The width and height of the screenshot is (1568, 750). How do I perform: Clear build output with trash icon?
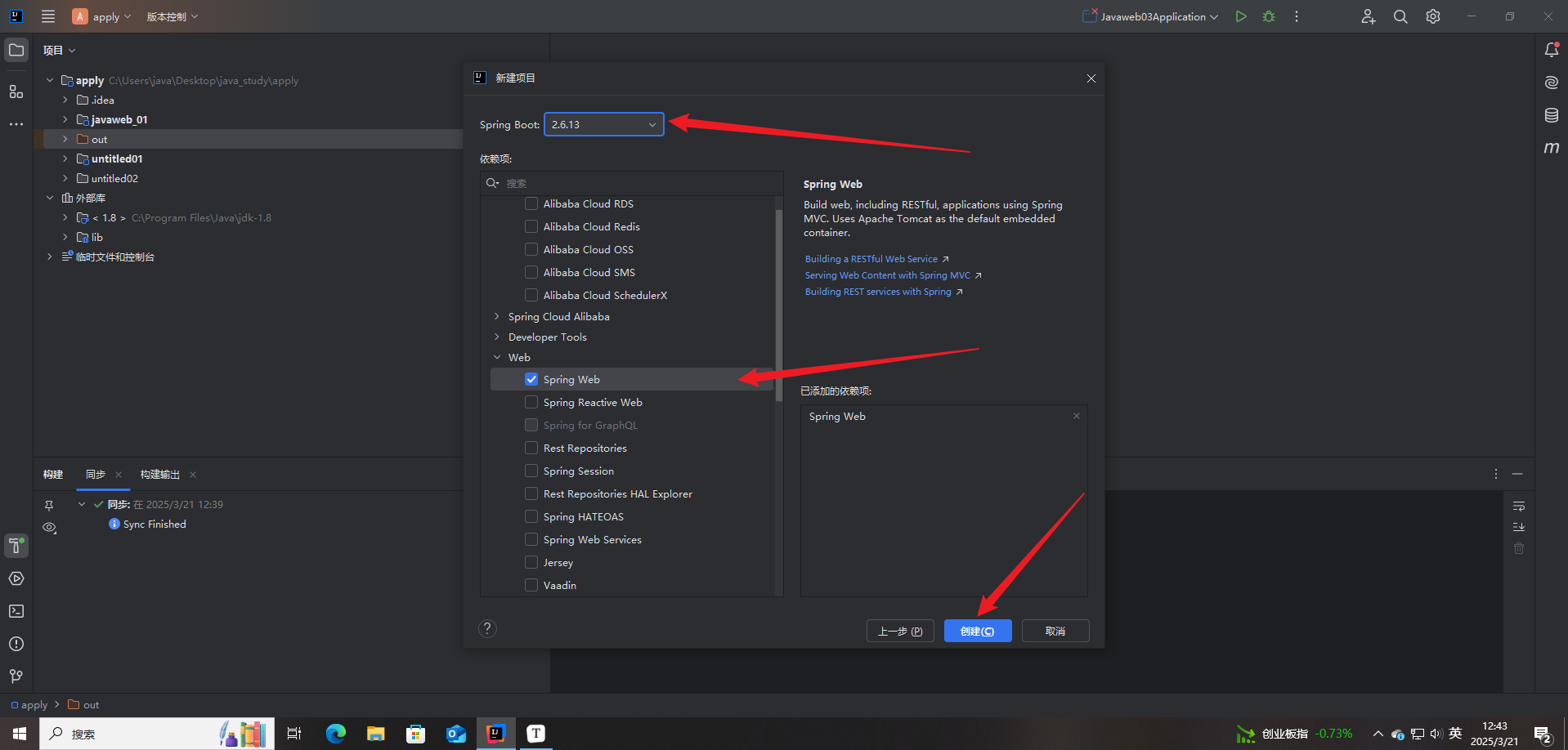point(1519,548)
